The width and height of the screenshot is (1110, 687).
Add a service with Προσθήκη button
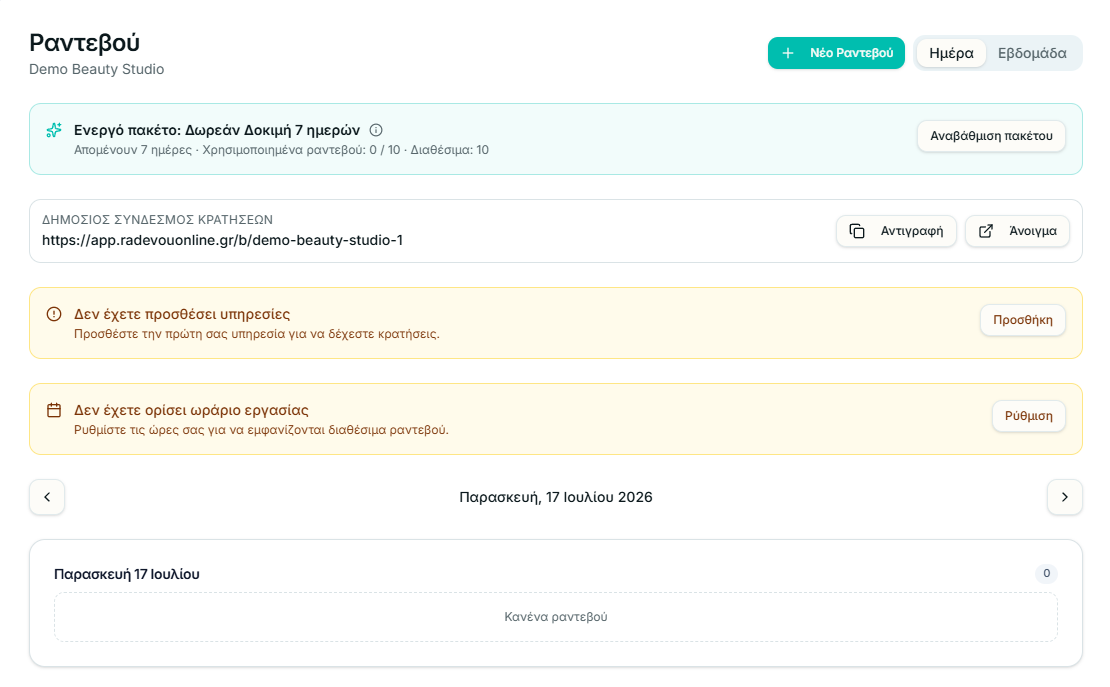1022,320
